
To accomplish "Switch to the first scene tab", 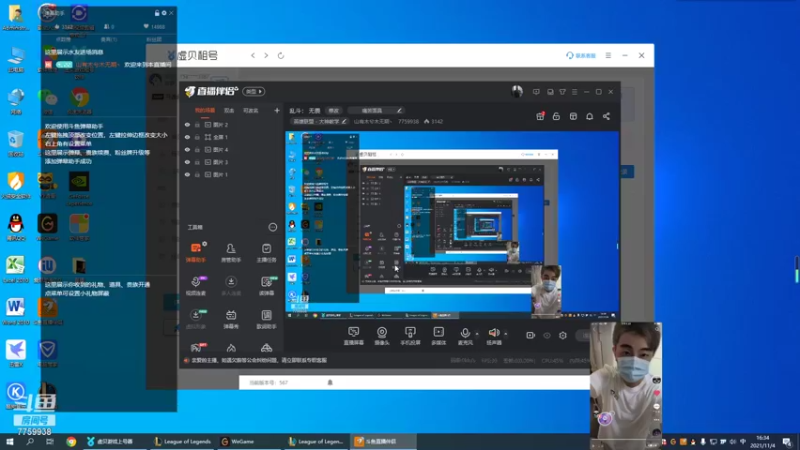I will click(x=205, y=110).
